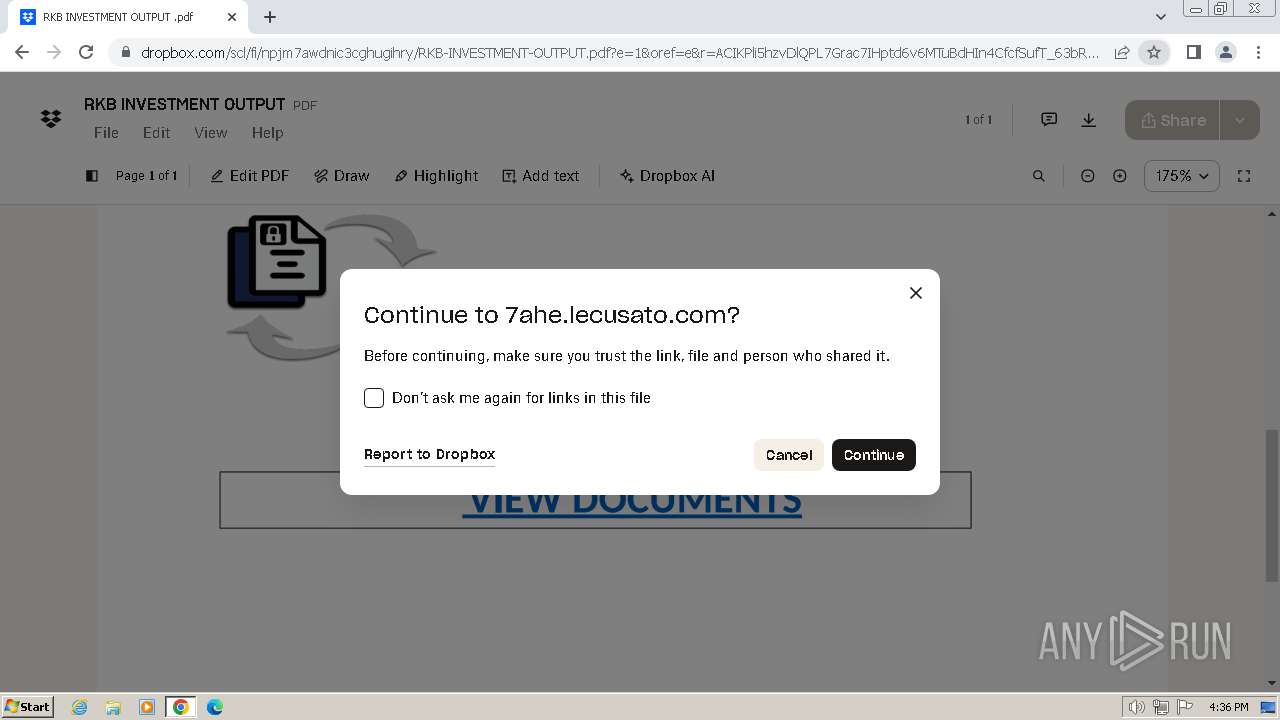Viewport: 1280px width, 720px height.
Task: Click the VIEW DOCUMENTS link in PDF
Action: (632, 502)
